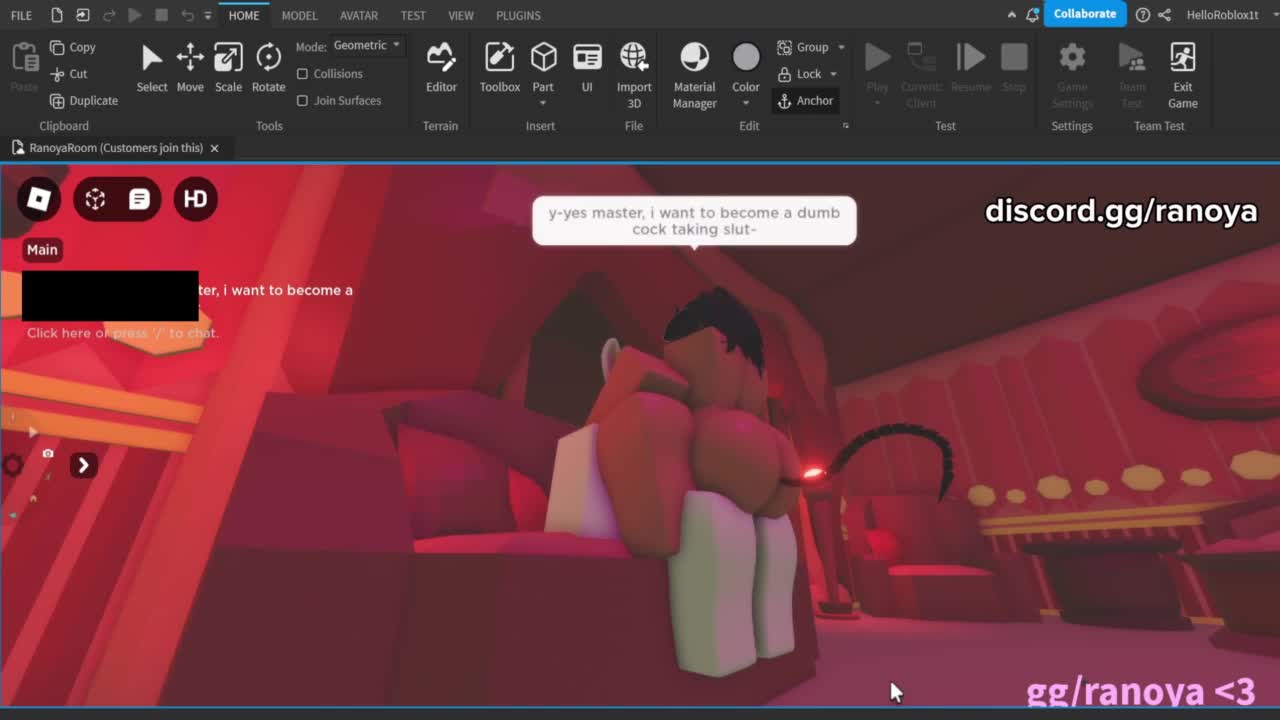Close the RanoyaRoom document tab
This screenshot has height=720, width=1280.
[214, 148]
